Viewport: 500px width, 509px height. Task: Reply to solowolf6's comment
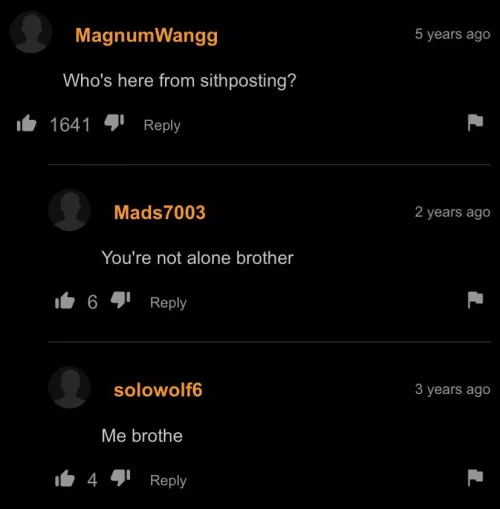tap(168, 481)
